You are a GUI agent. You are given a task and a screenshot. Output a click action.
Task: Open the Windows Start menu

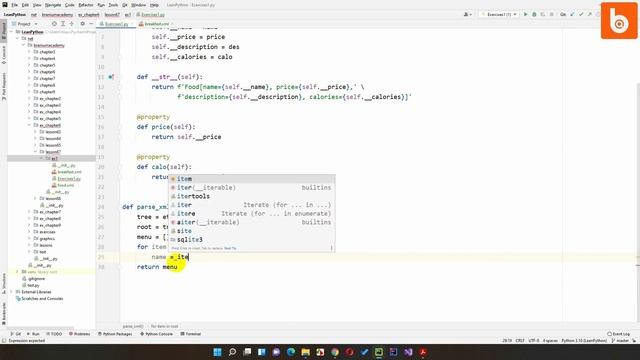(x=218, y=352)
